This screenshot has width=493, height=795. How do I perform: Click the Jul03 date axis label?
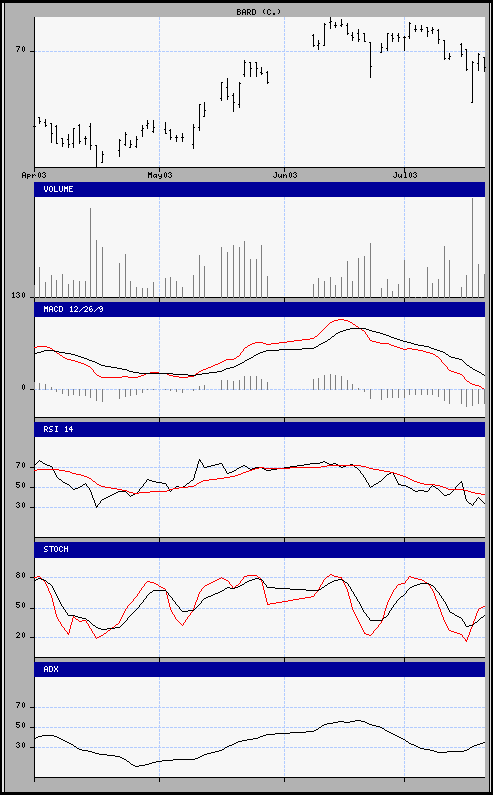pos(405,175)
